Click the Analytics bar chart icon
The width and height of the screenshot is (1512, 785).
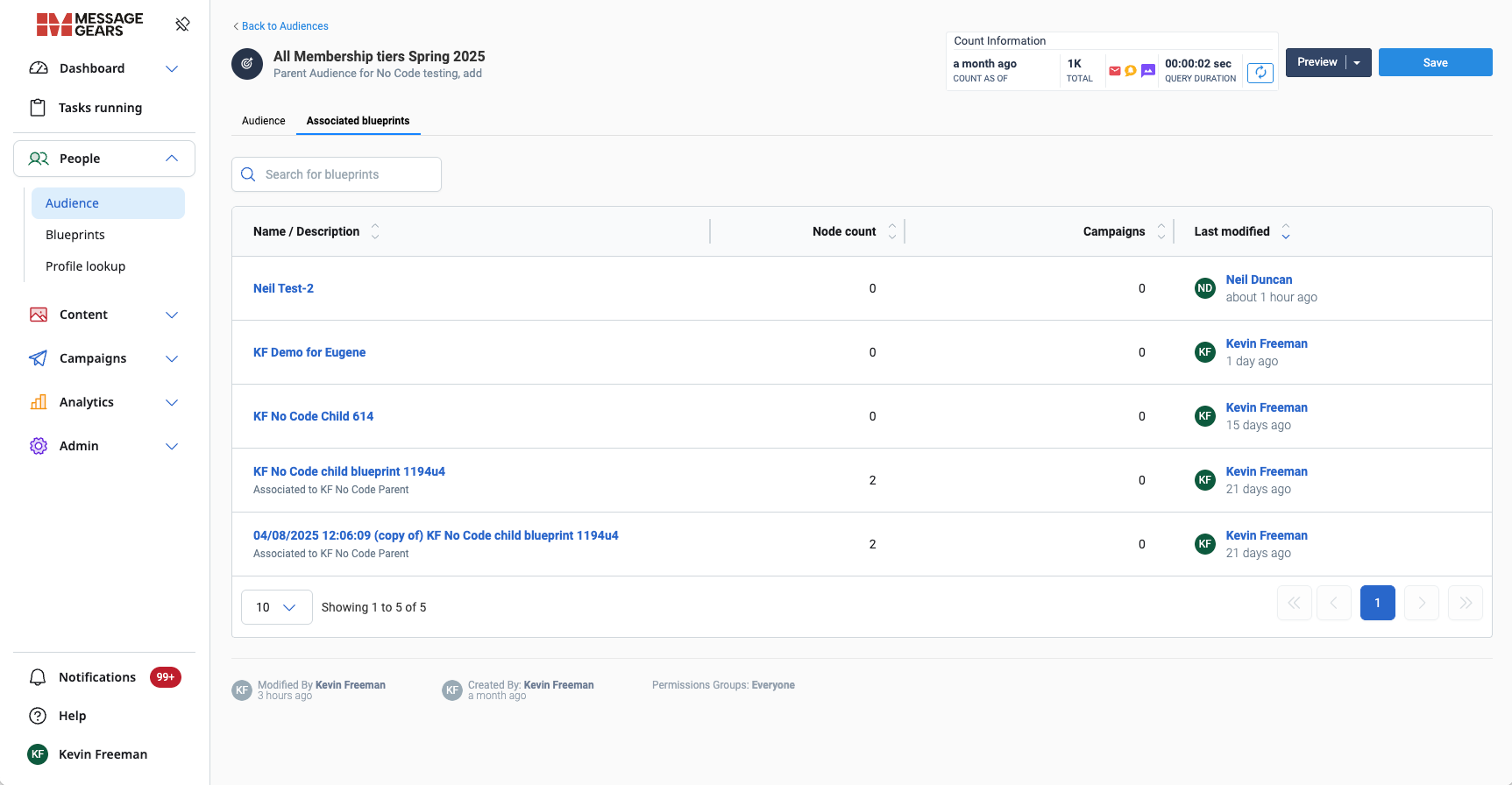tap(39, 402)
